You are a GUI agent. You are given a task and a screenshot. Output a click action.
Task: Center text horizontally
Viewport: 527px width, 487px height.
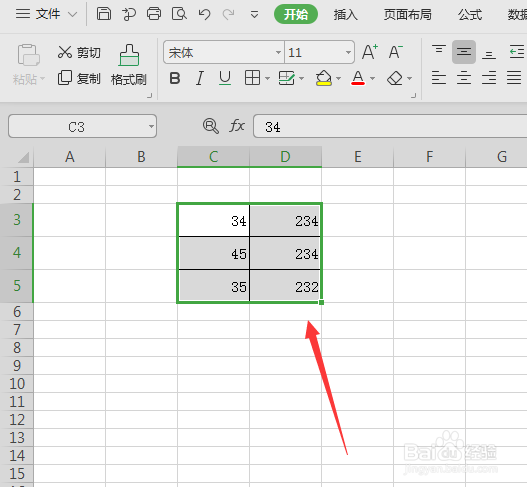click(463, 78)
